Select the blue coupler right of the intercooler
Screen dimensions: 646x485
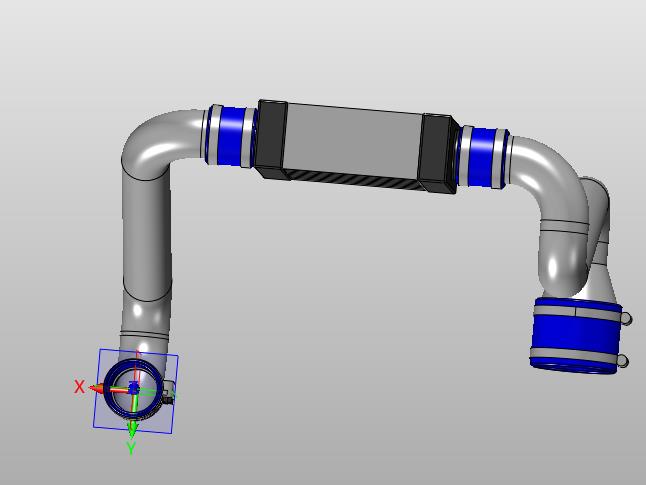(482, 157)
